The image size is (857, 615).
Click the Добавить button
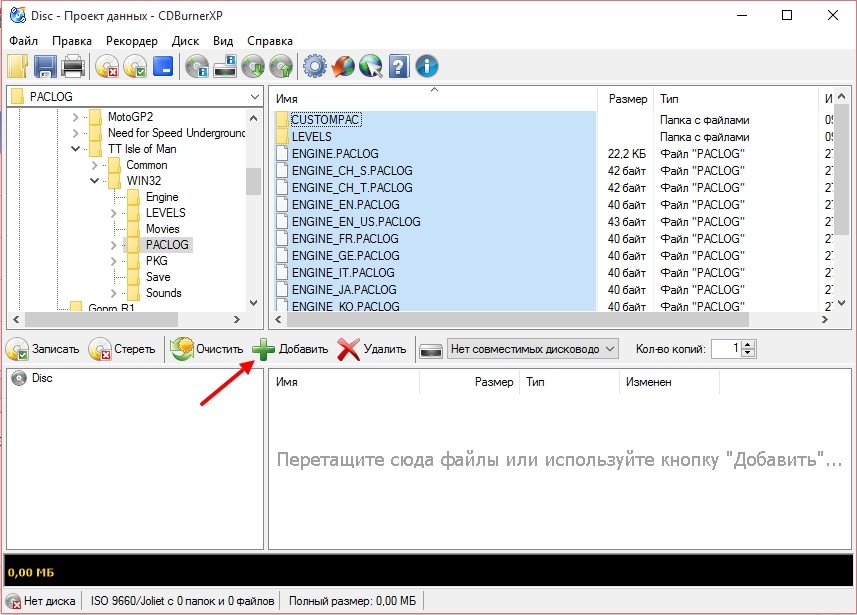[x=291, y=349]
